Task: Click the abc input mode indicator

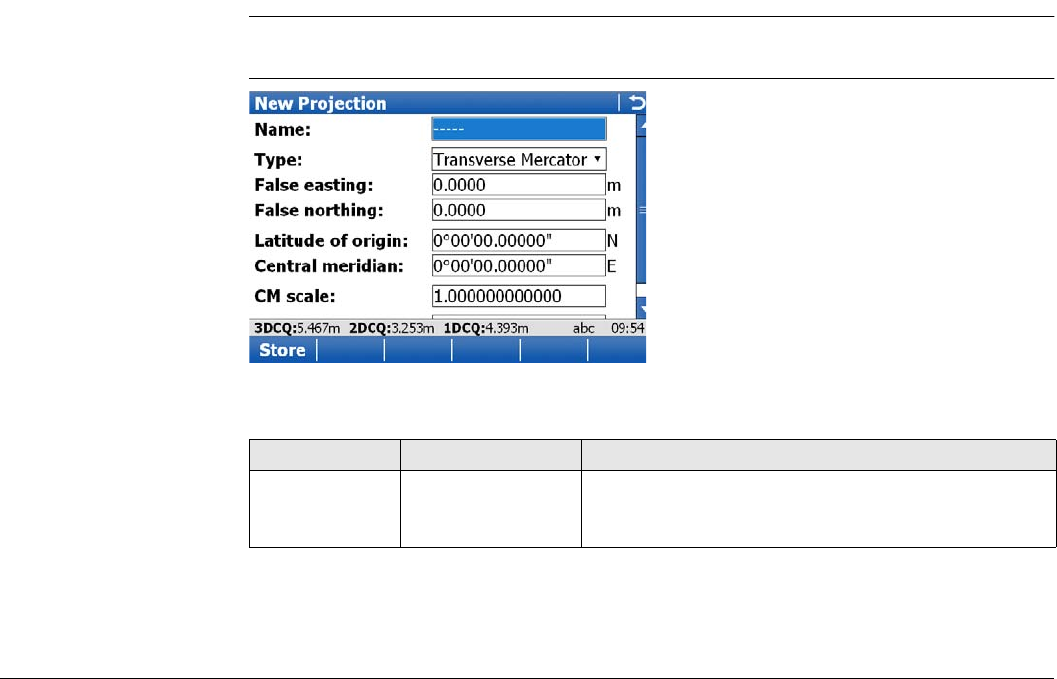Action: click(584, 328)
